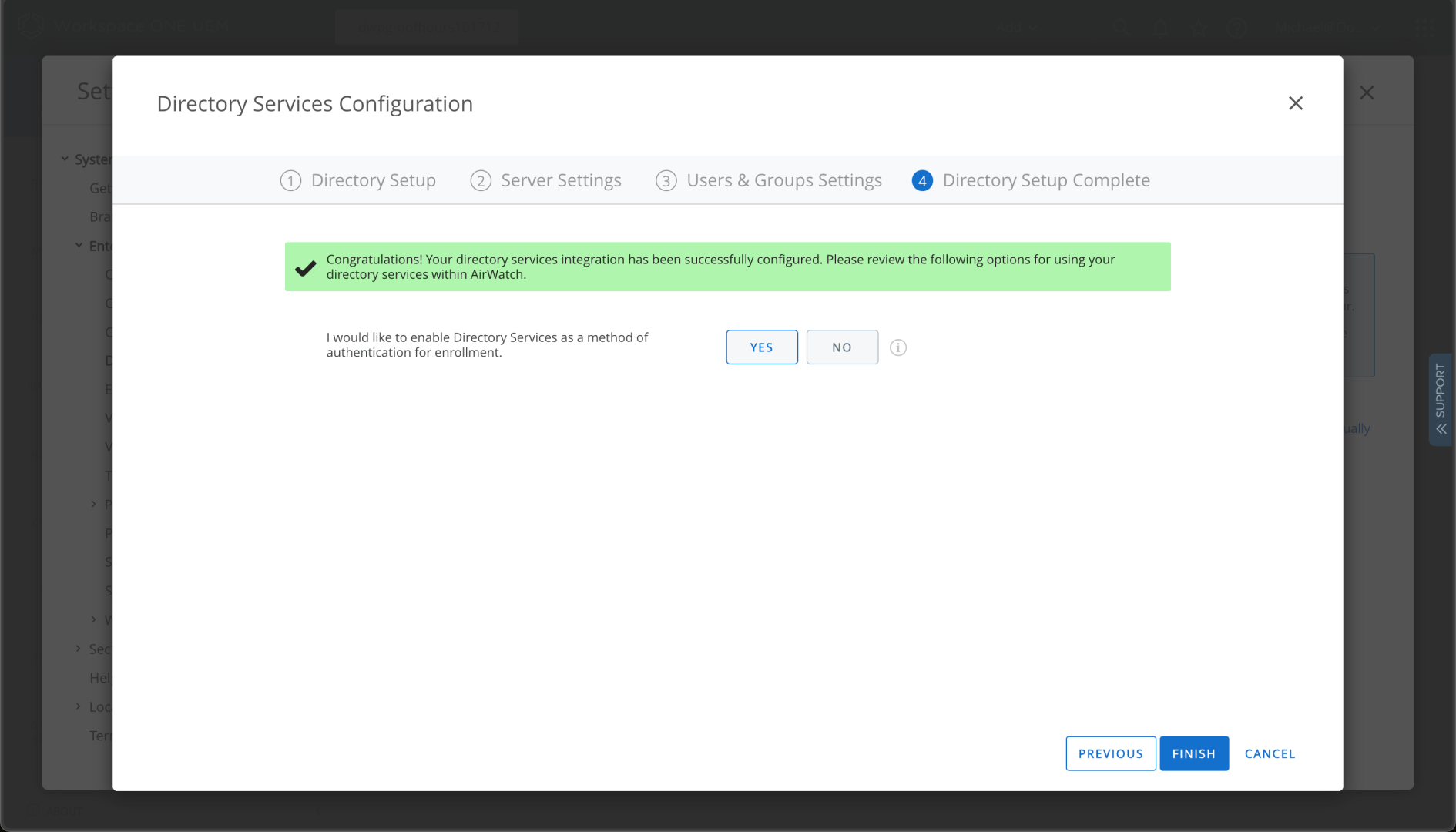1456x832 pixels.
Task: Open the SUPPORT side panel tab
Action: pyautogui.click(x=1440, y=399)
